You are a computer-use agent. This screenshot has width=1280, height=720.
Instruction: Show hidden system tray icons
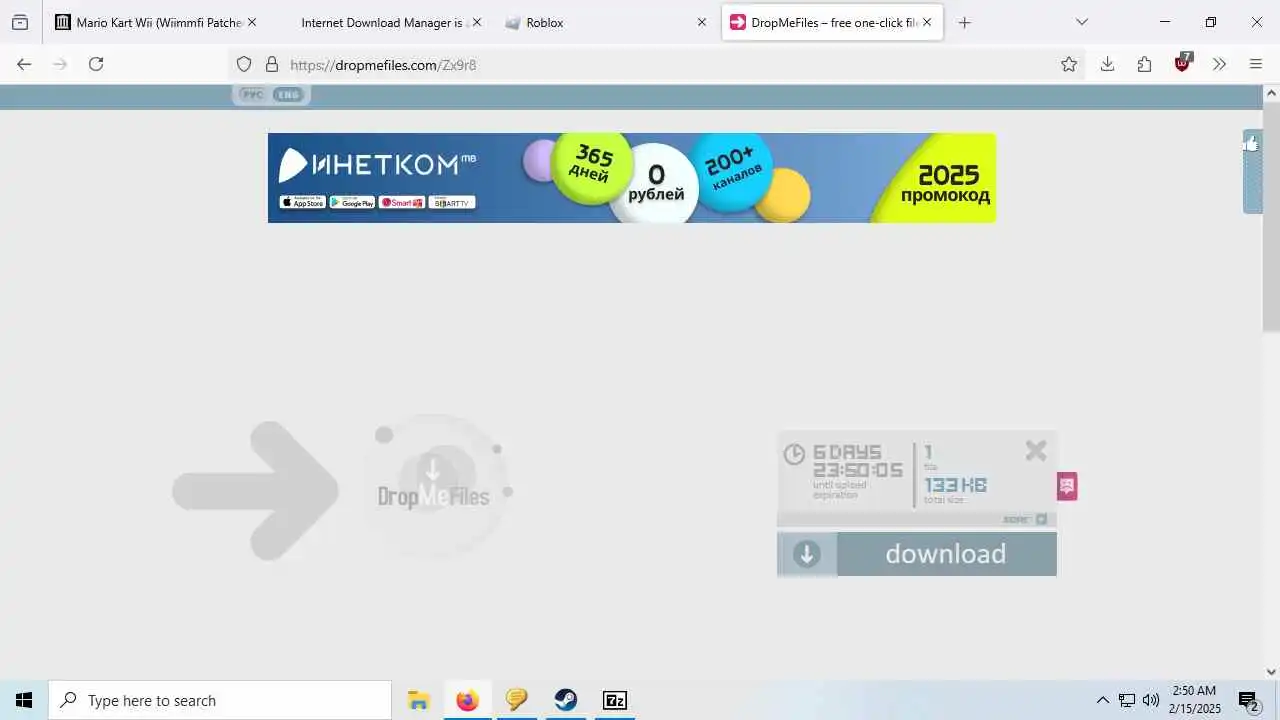tap(1103, 700)
